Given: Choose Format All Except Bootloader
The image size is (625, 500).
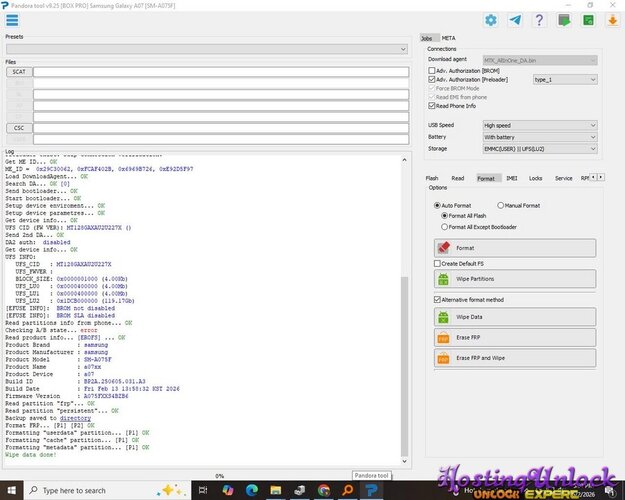Looking at the screenshot, I should [444, 227].
